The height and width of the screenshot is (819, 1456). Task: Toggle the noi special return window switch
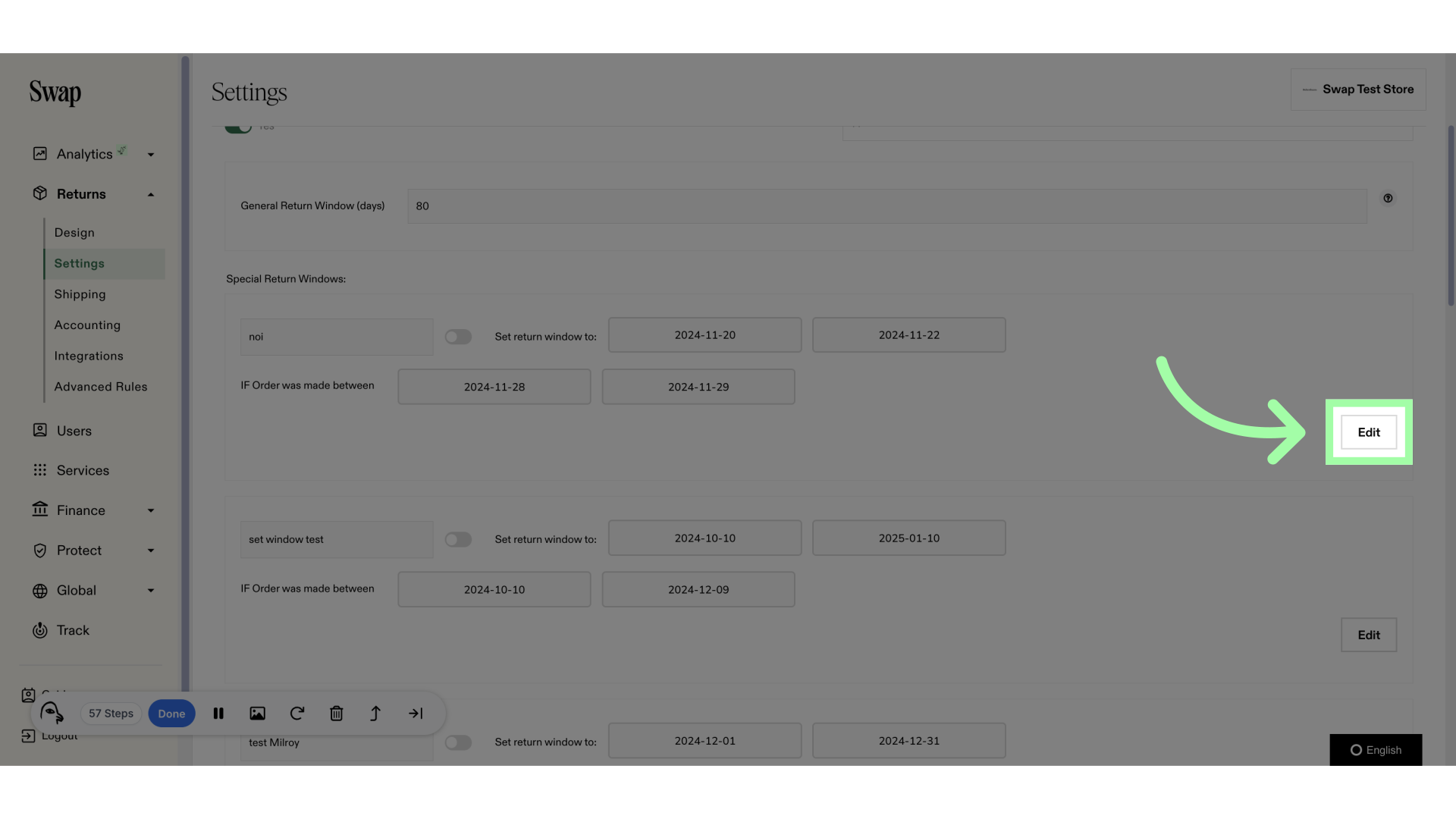(x=457, y=336)
